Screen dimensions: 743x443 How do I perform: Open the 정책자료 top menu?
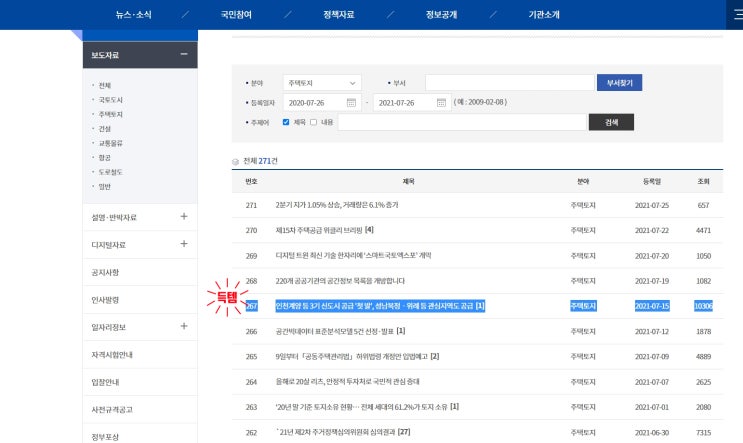pyautogui.click(x=339, y=15)
